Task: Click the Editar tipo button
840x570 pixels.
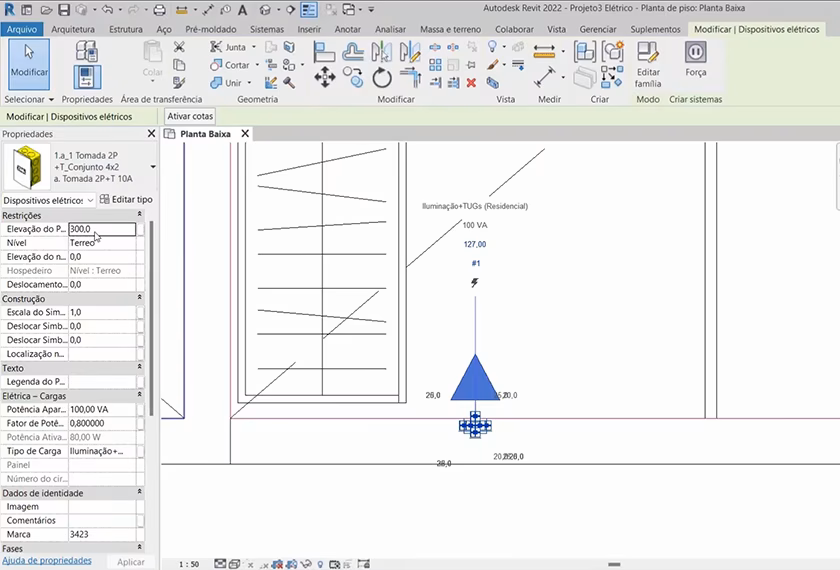Action: tap(126, 200)
